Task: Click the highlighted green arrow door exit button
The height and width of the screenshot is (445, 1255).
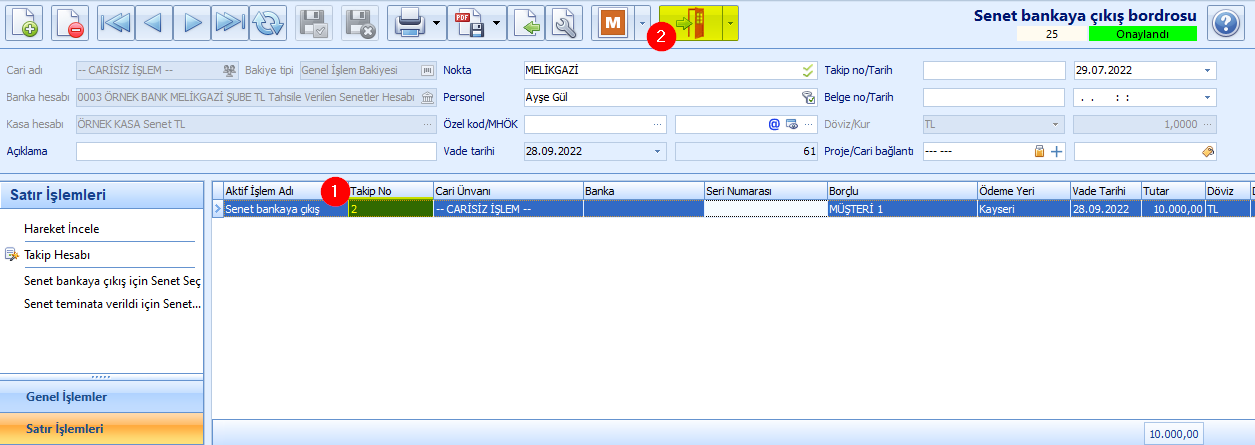Action: coord(691,22)
